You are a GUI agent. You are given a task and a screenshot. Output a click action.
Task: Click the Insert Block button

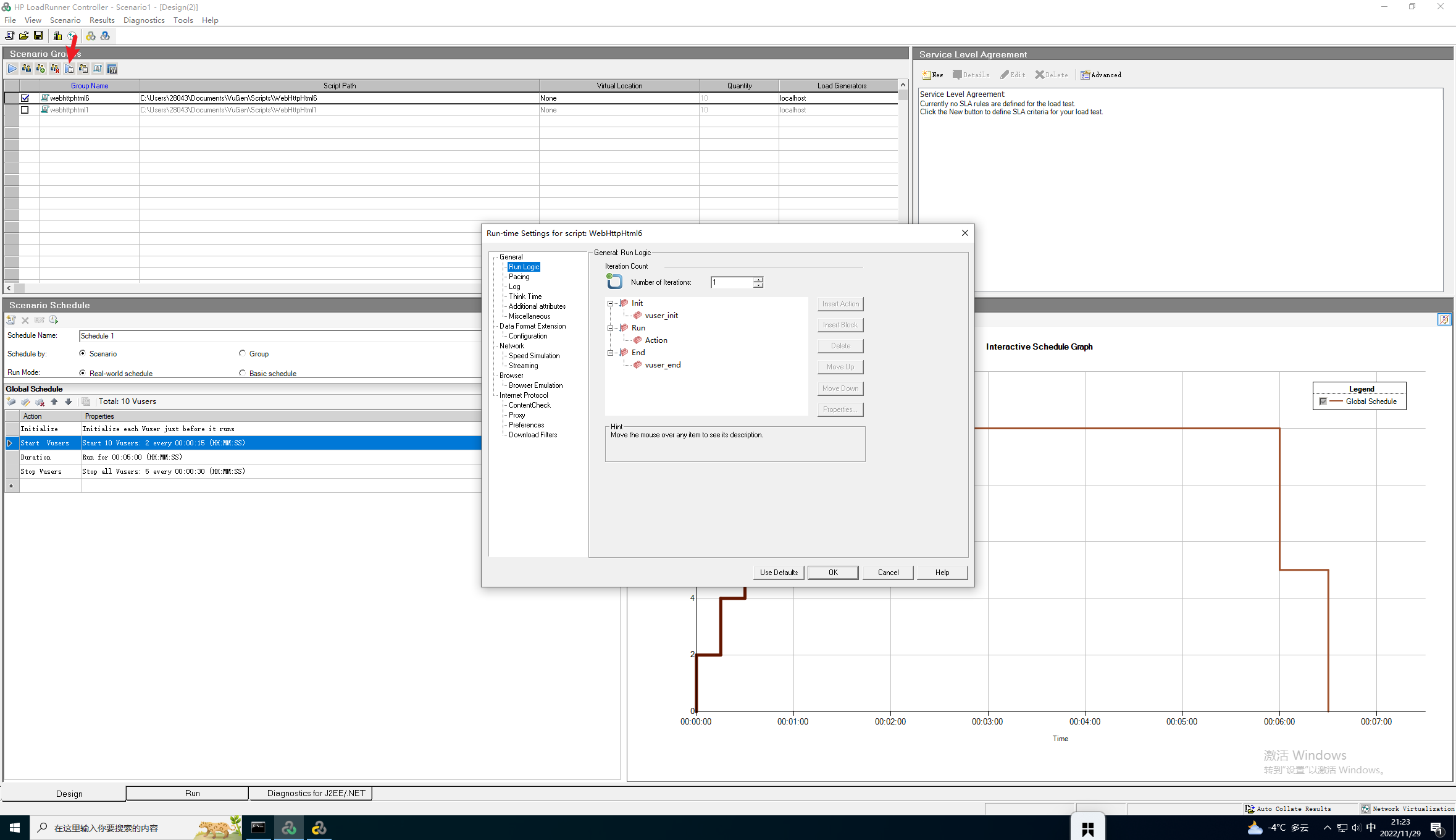(x=840, y=324)
